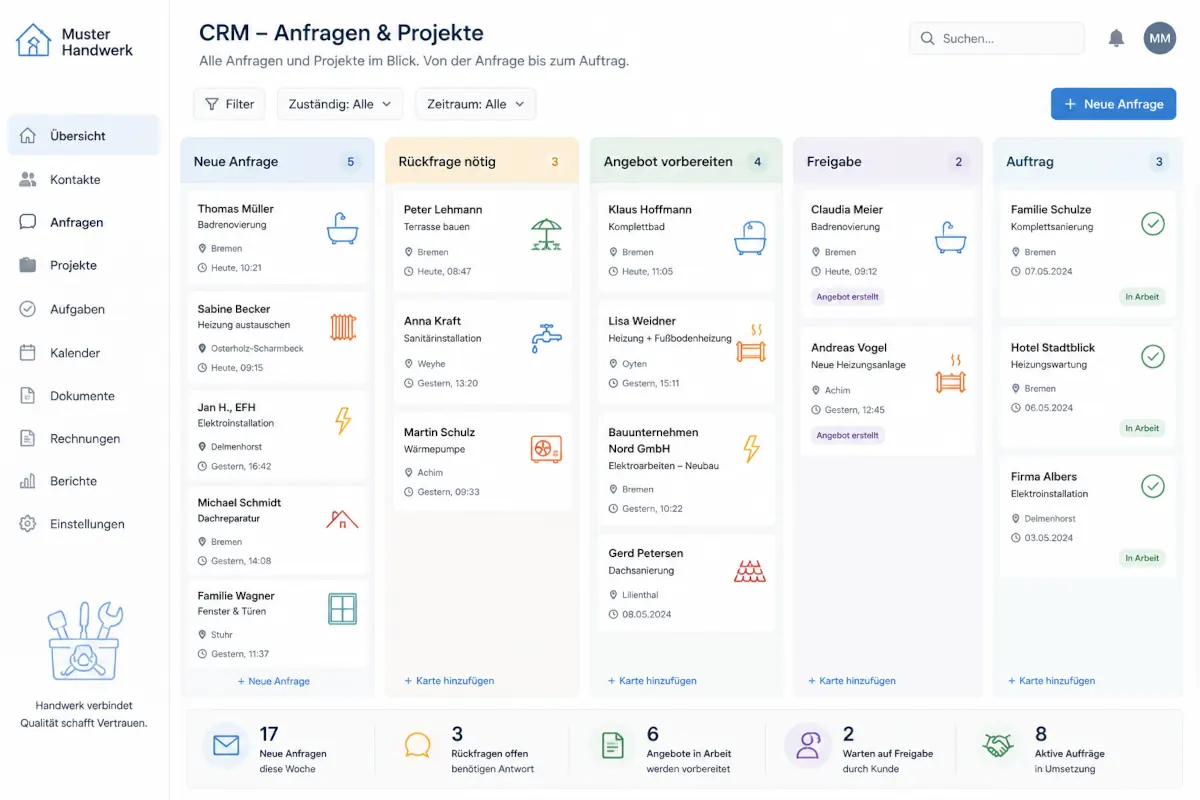This screenshot has height=800, width=1200.
Task: Open the notifications bell
Action: tap(1116, 38)
